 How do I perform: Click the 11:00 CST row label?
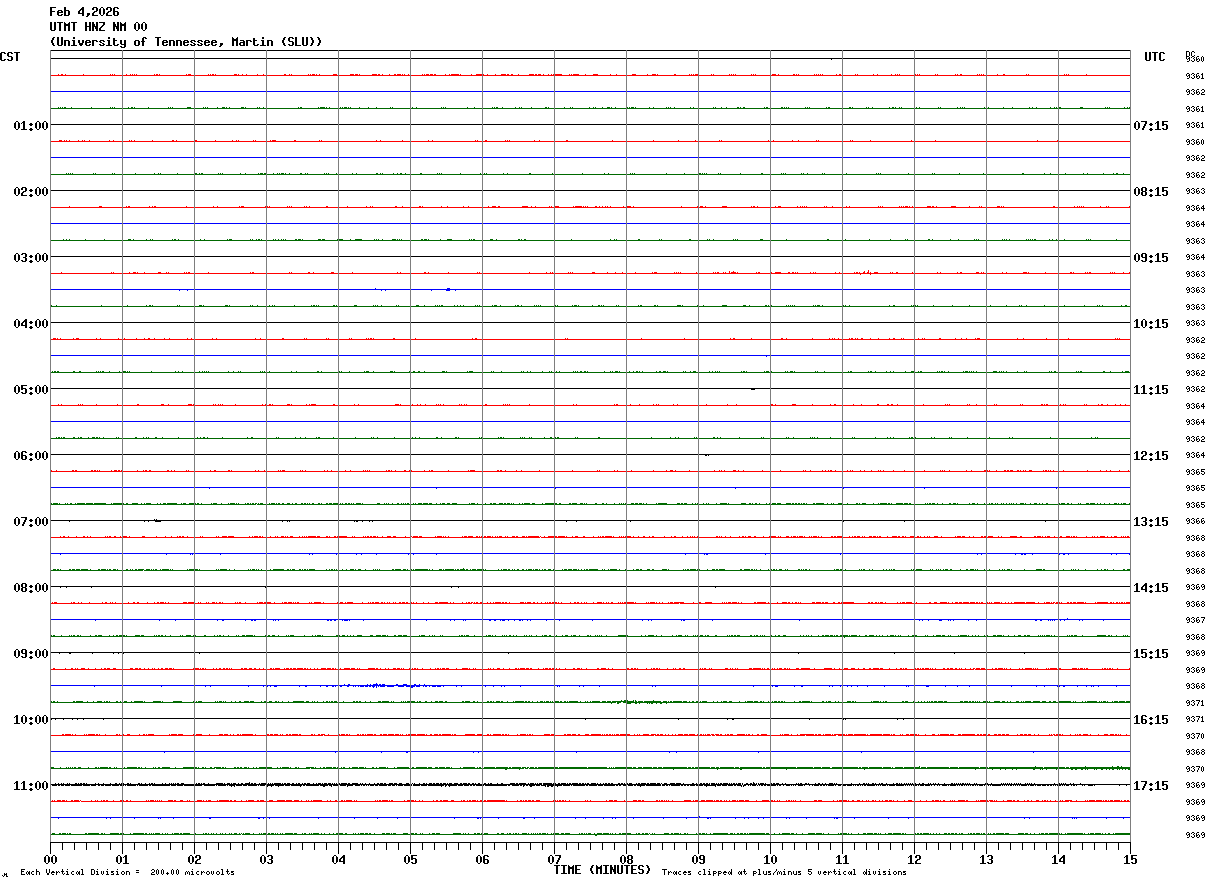31,786
